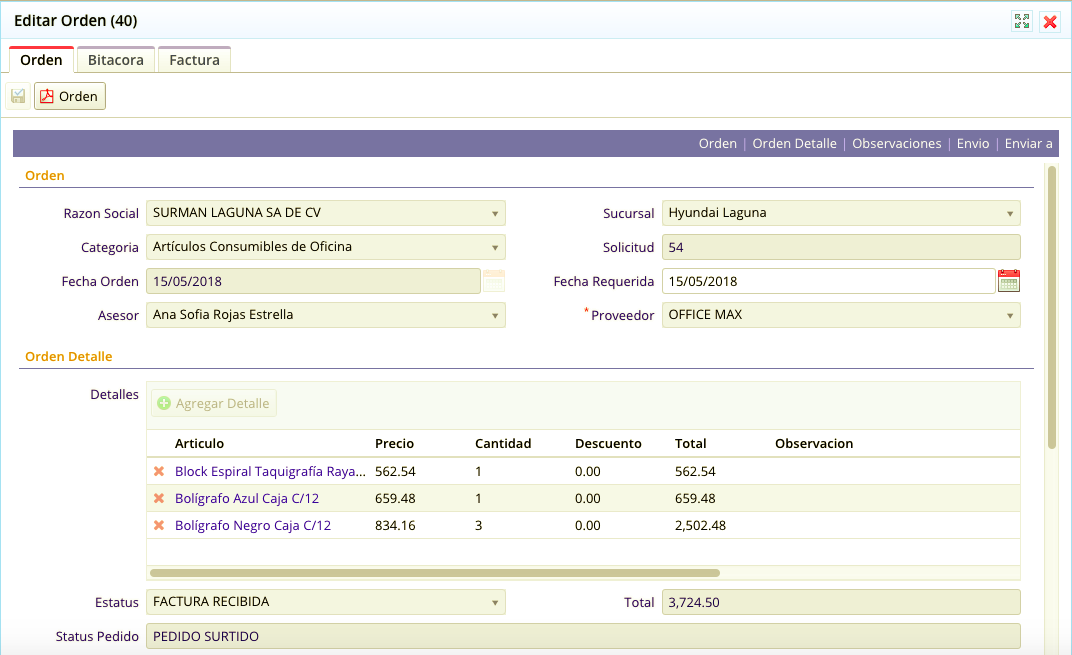Jump to Orden section in purple bar
Viewport: 1072px width, 655px height.
717,144
